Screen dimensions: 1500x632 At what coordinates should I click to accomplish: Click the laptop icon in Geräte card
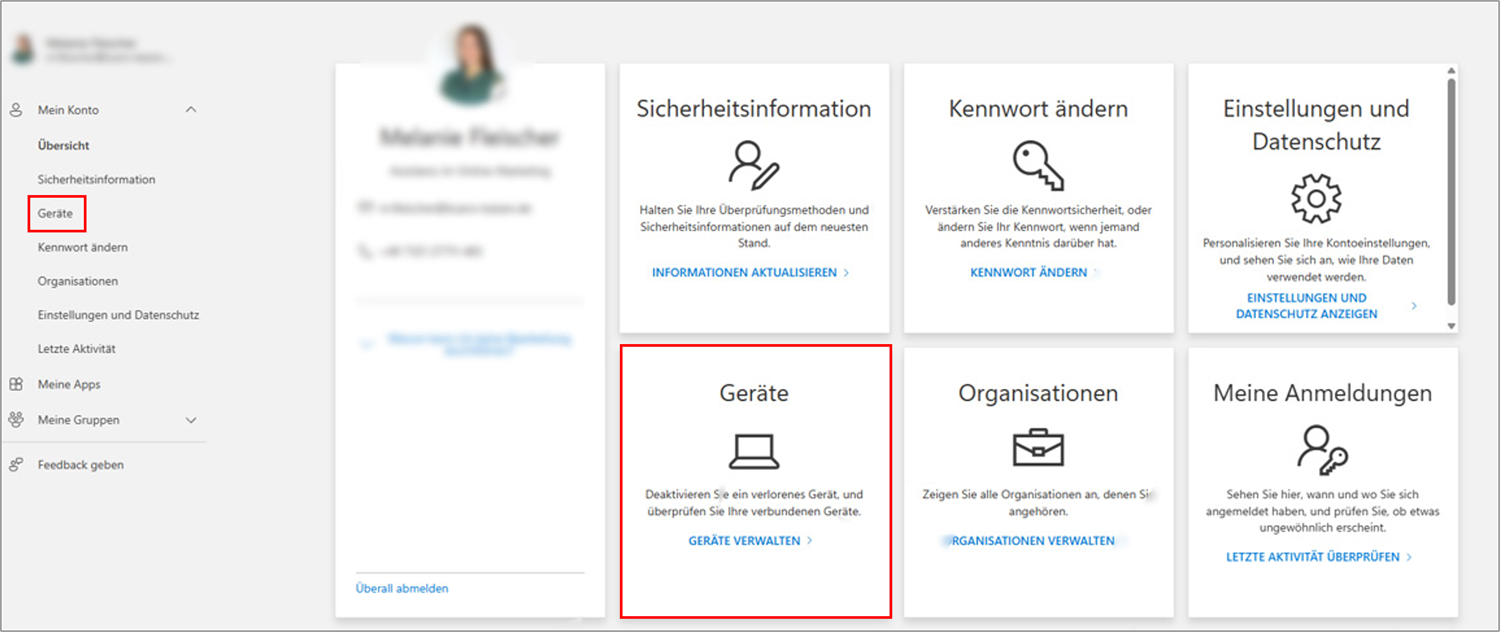pos(754,451)
